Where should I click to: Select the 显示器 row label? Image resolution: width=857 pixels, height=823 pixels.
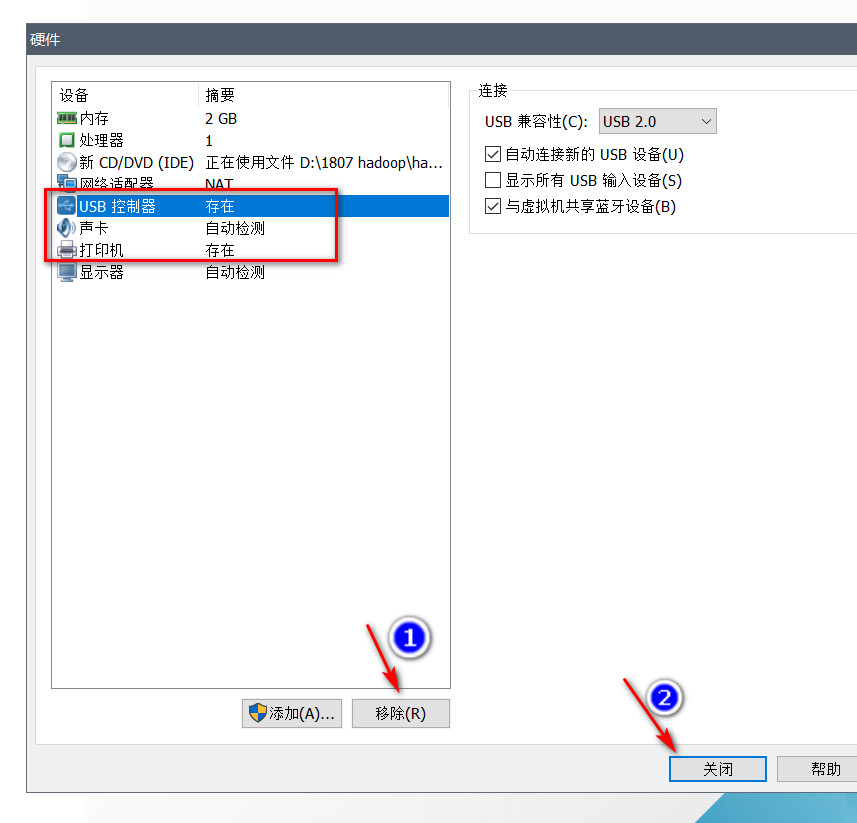[x=102, y=272]
